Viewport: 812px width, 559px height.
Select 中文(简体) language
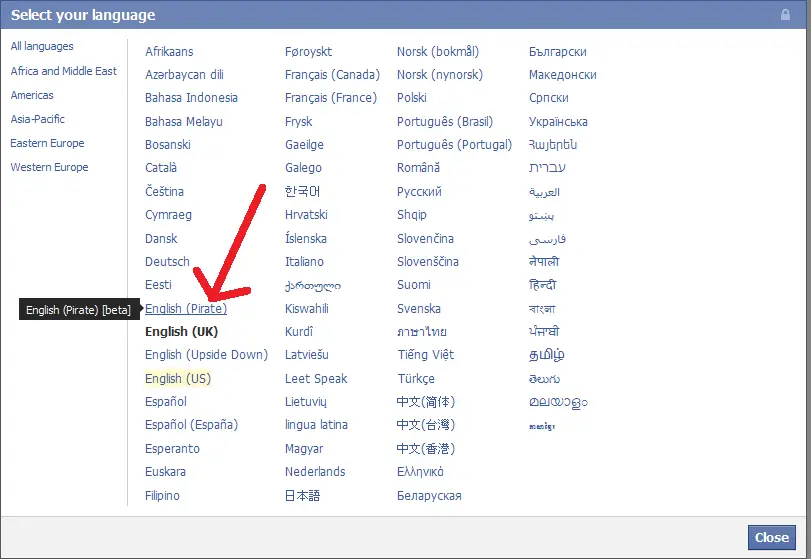pos(425,402)
